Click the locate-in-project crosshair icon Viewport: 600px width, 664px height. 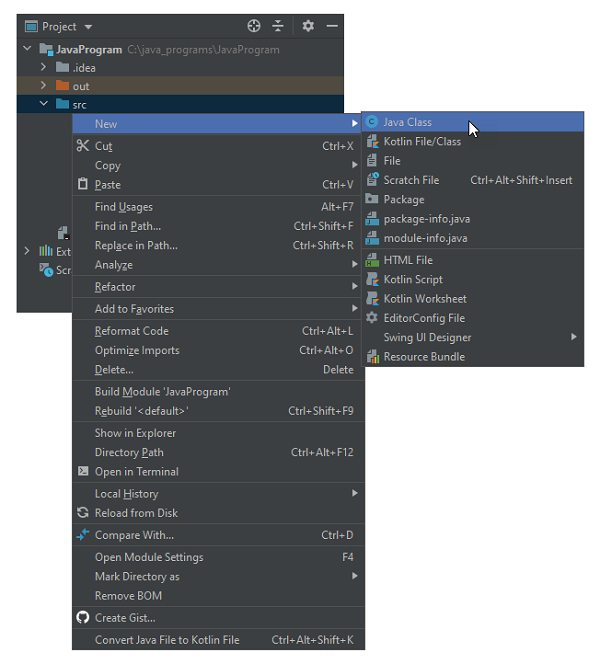[x=254, y=26]
